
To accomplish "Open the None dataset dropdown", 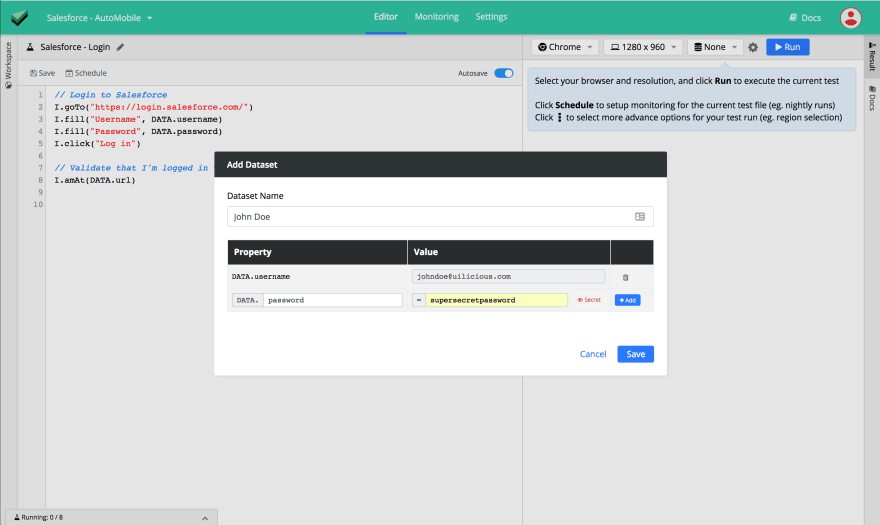I will (x=716, y=47).
